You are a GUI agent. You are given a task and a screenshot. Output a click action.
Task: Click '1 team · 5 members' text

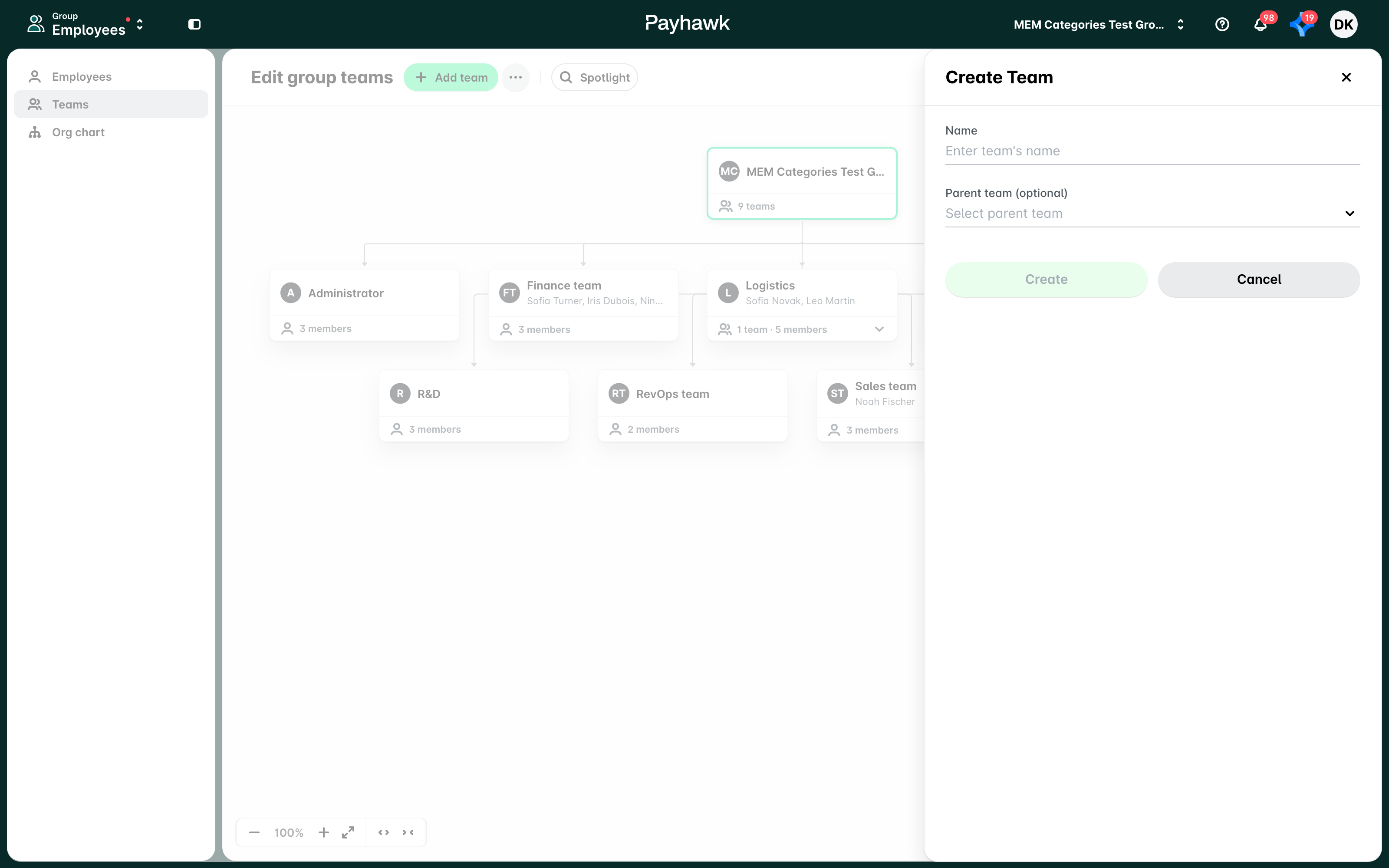[x=782, y=329]
